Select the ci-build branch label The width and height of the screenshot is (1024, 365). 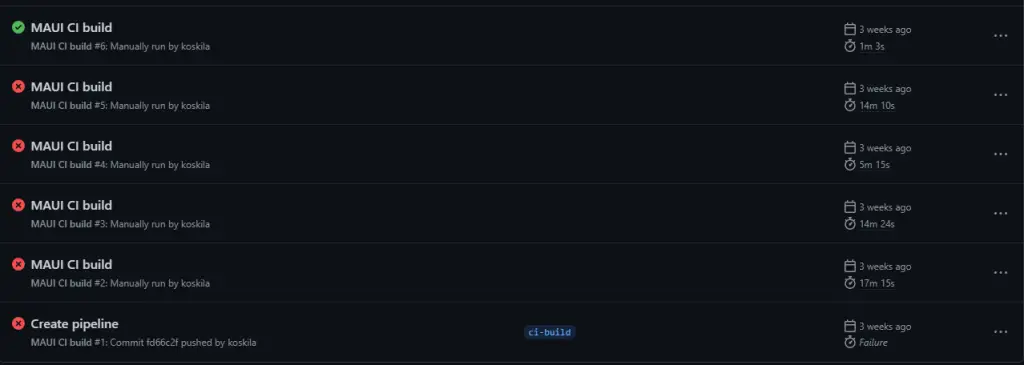coord(549,332)
